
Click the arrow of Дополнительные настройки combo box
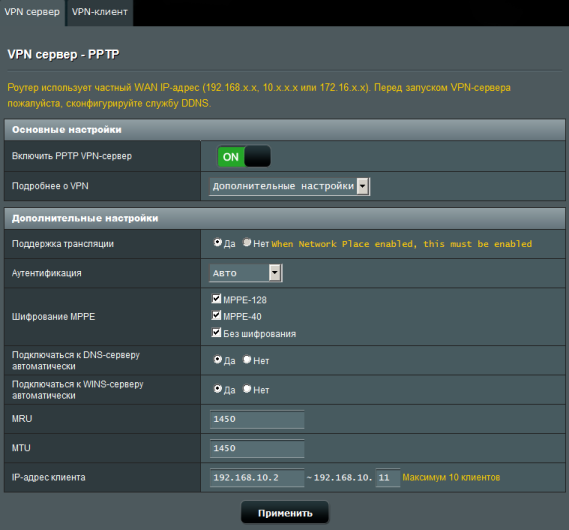click(x=363, y=186)
